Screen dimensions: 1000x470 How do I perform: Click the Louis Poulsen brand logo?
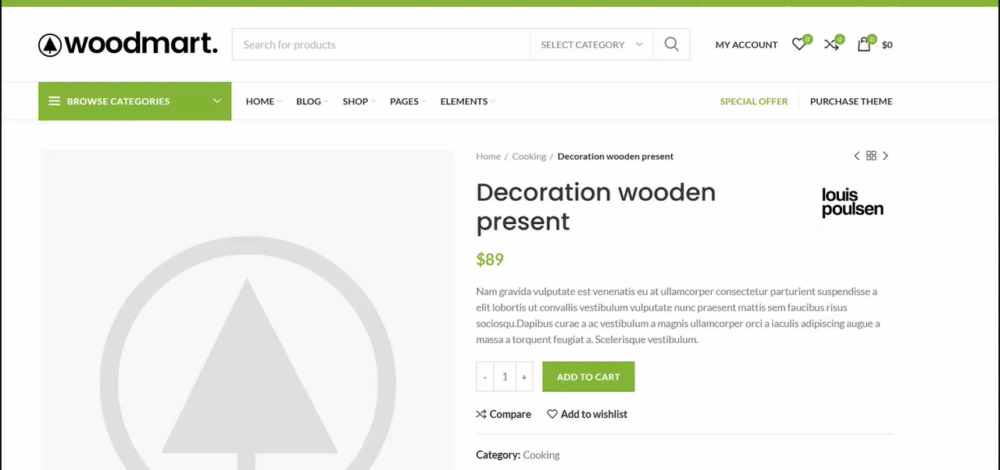click(x=852, y=203)
